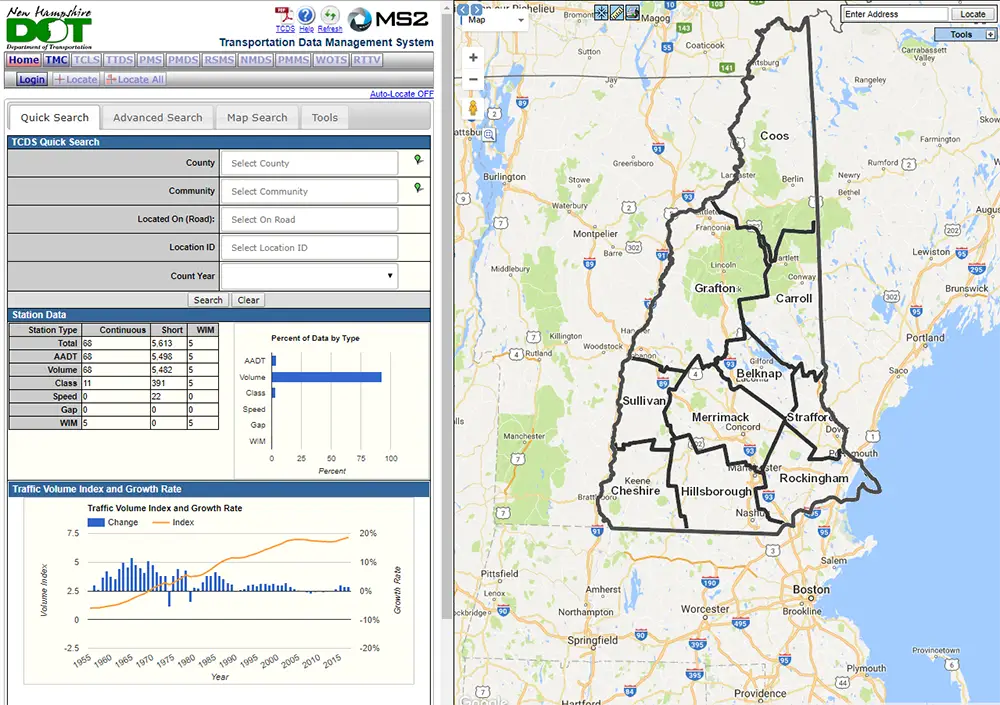Viewport: 1000px width, 705px height.
Task: Go to next map extent arrow
Action: click(476, 9)
